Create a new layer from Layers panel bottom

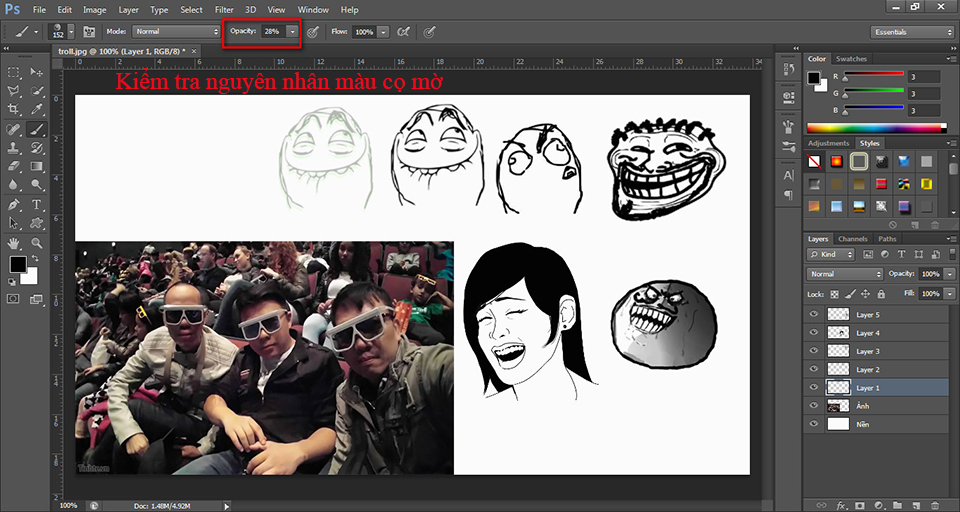pyautogui.click(x=917, y=505)
